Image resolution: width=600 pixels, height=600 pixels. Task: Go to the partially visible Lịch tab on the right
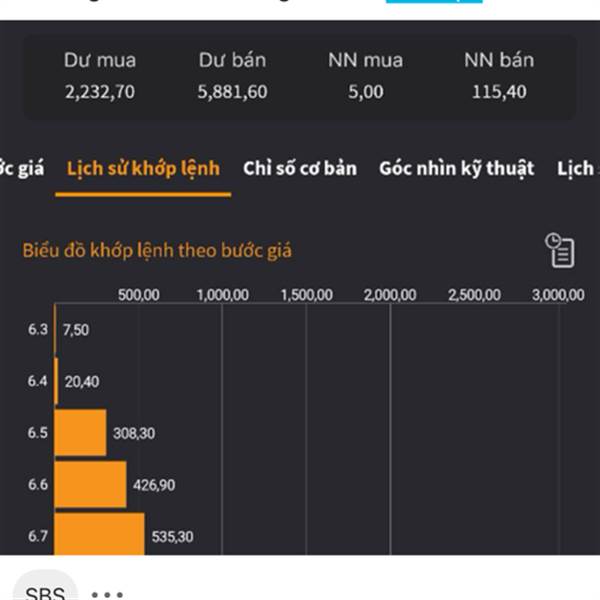[576, 168]
